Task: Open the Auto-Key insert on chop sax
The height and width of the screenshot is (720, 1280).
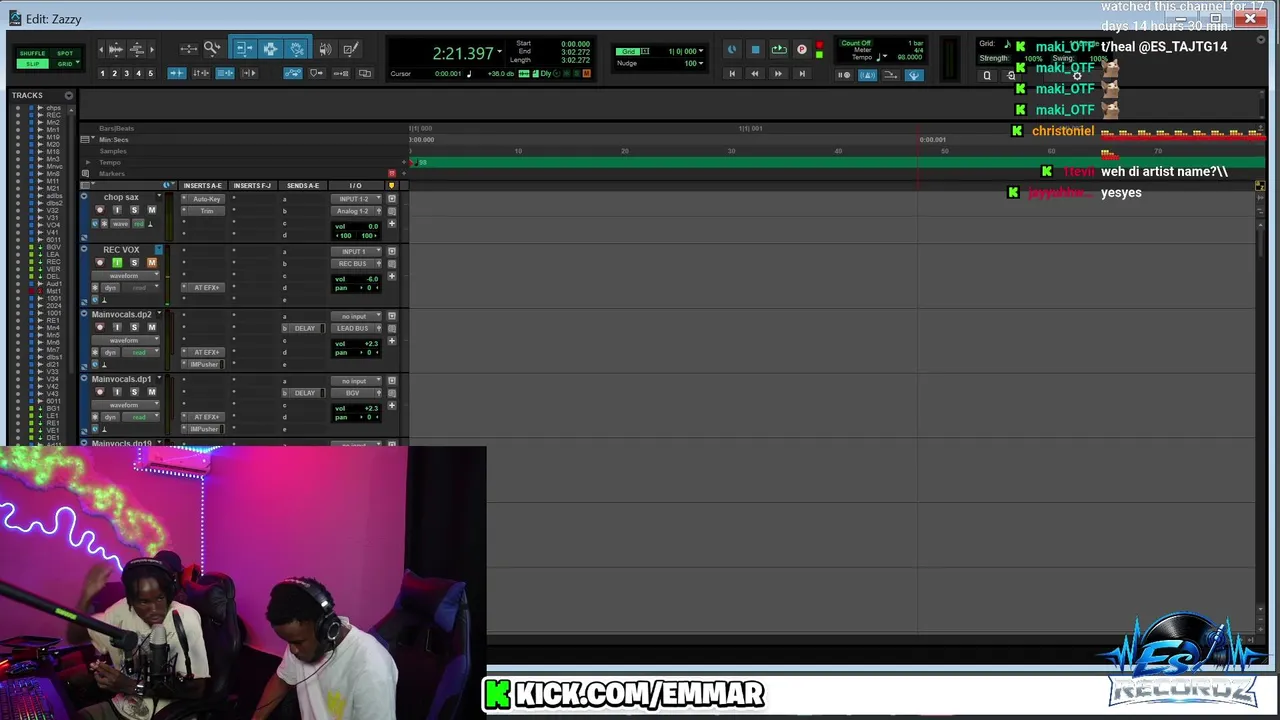Action: point(206,199)
